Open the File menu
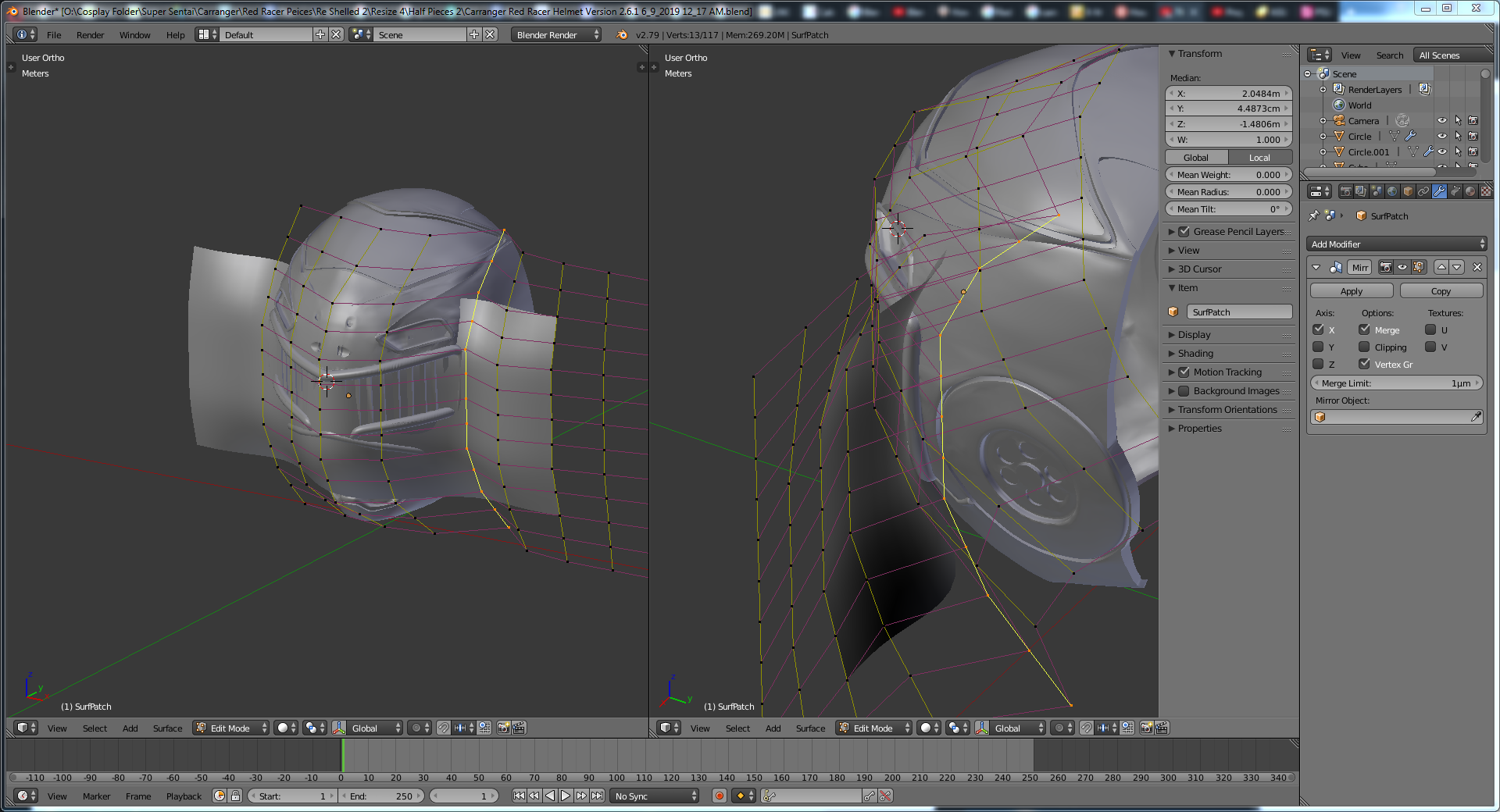This screenshot has height=812, width=1500. (x=54, y=35)
